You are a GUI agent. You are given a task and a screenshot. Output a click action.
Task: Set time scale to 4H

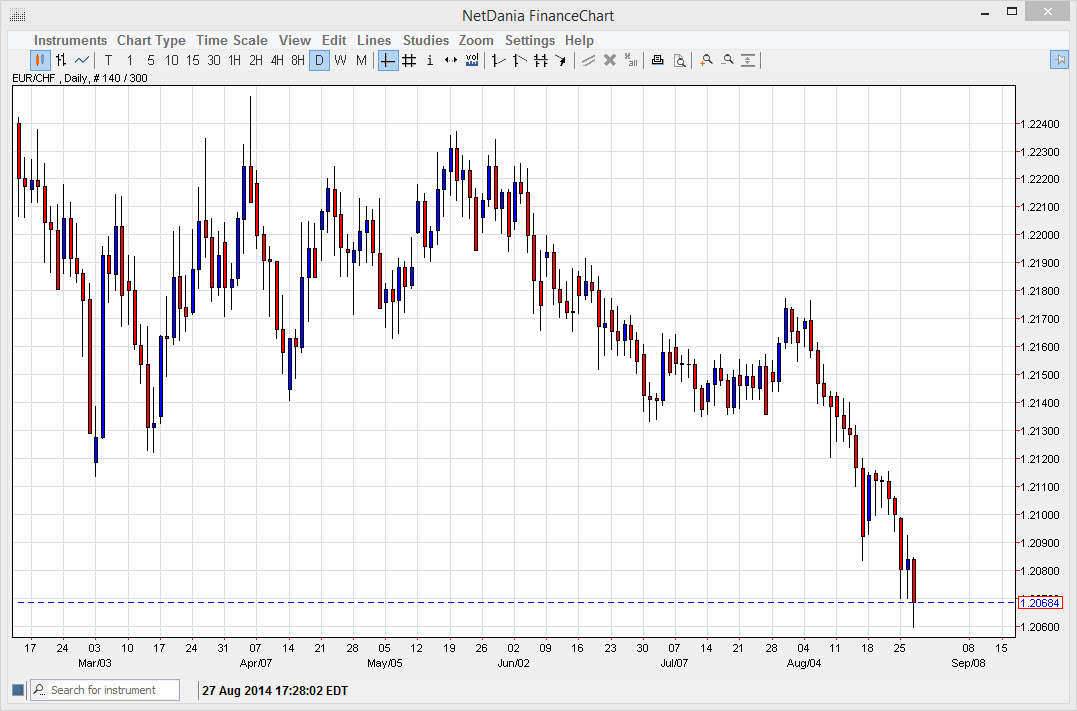coord(277,60)
